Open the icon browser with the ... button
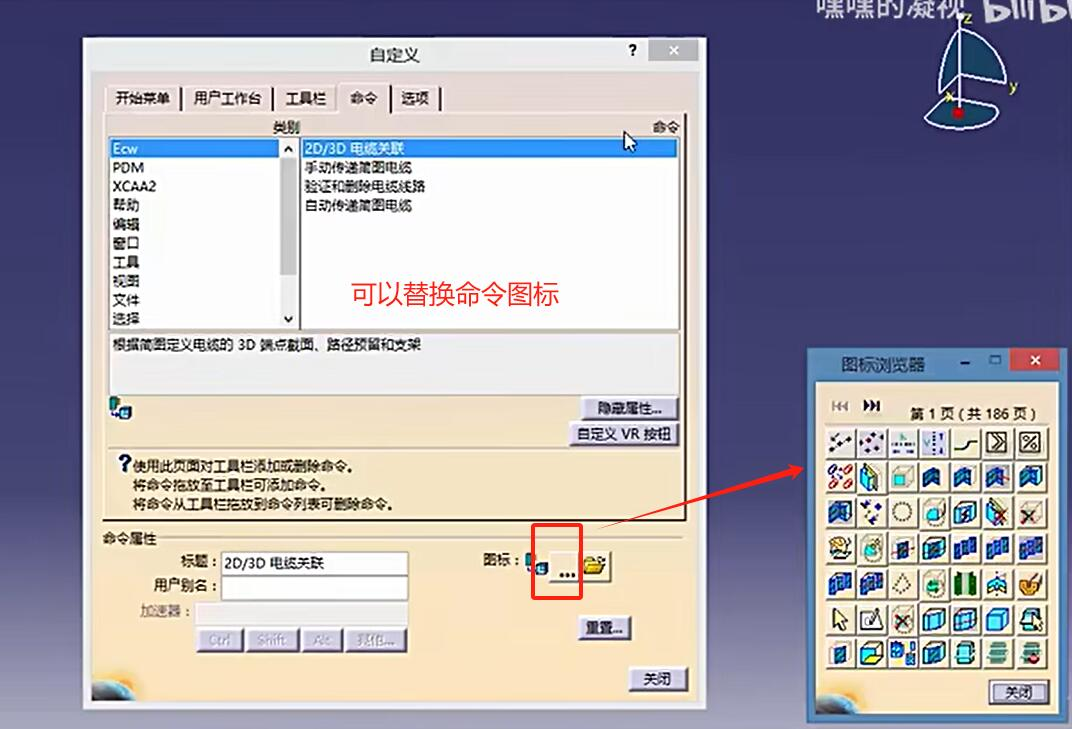This screenshot has width=1072, height=729. [565, 566]
